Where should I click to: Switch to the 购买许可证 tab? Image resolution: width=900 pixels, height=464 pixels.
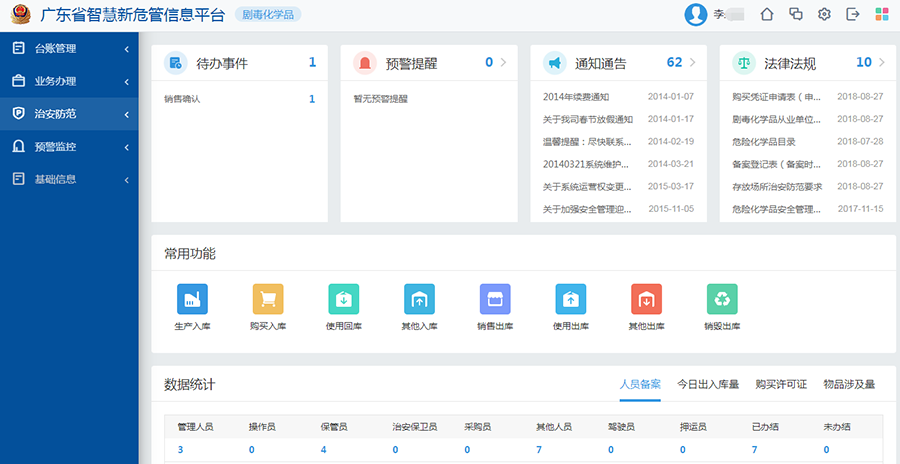pyautogui.click(x=781, y=384)
